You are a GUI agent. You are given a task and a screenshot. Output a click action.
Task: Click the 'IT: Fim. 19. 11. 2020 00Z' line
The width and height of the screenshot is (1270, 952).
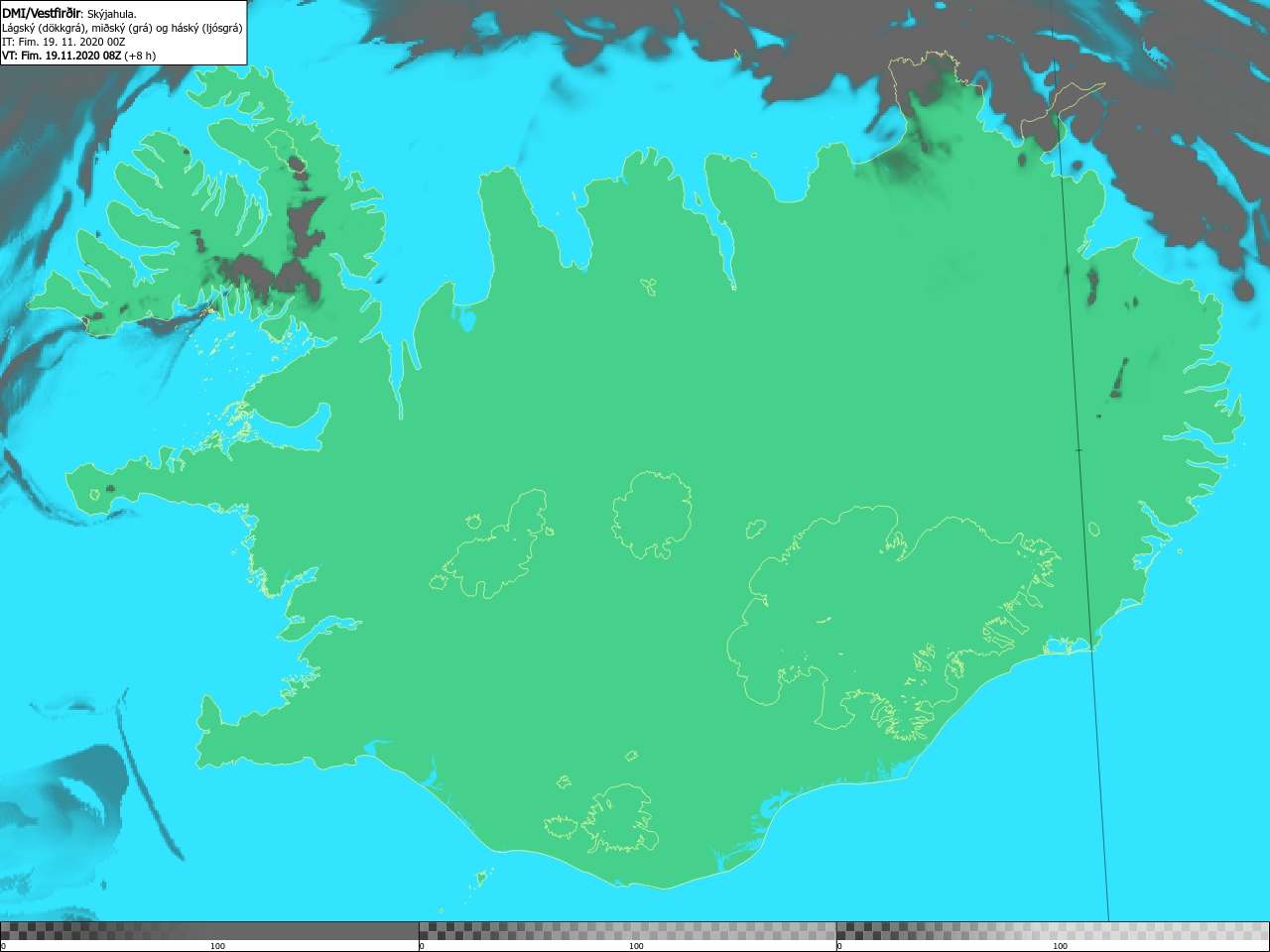pyautogui.click(x=63, y=42)
